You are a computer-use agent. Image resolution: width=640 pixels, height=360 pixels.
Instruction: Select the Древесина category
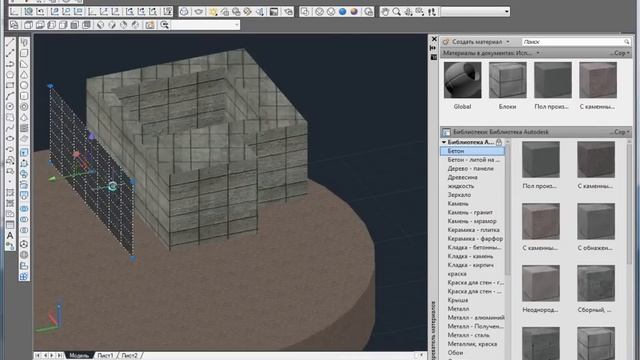(x=462, y=177)
